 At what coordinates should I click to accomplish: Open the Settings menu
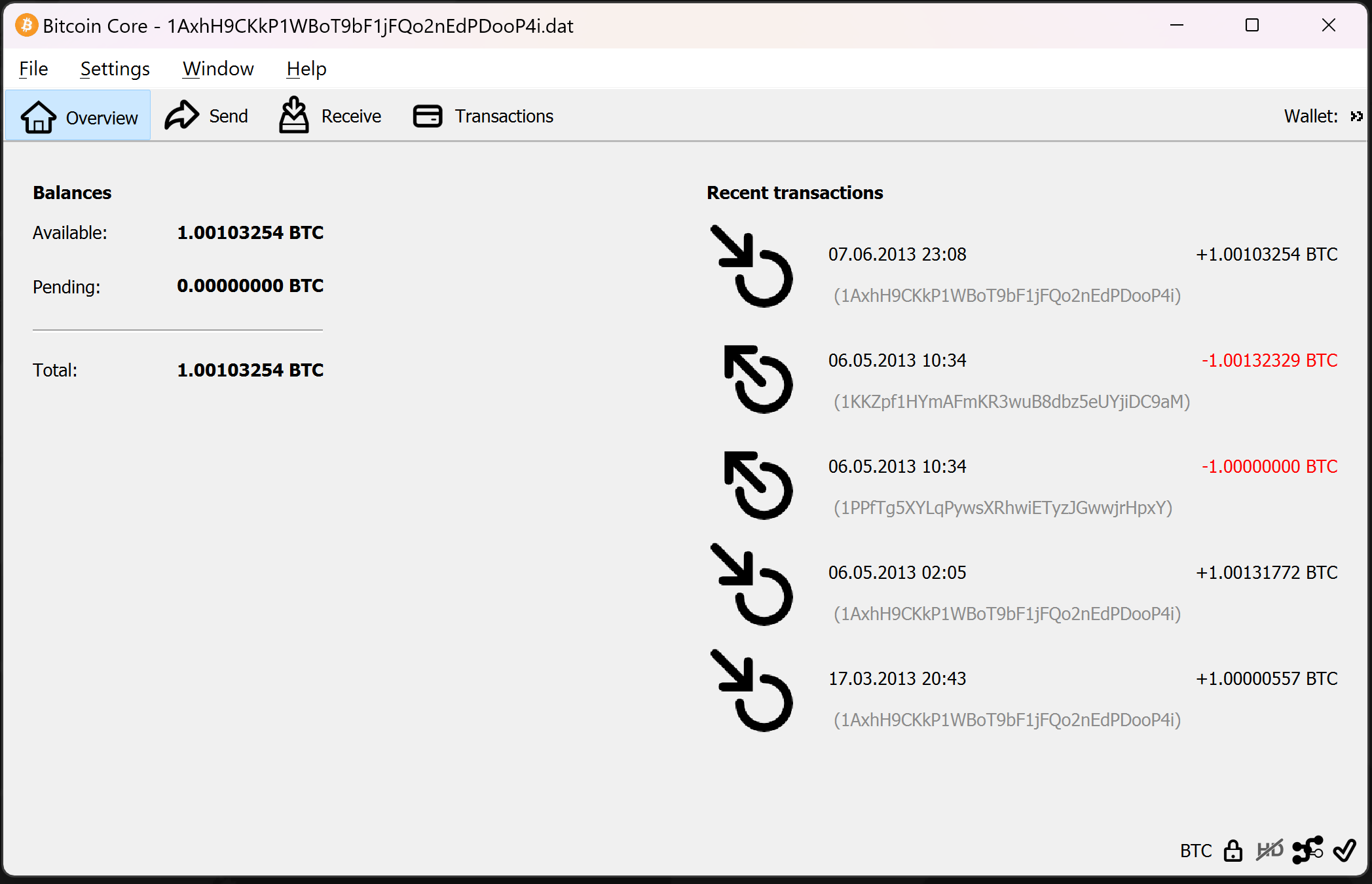tap(115, 69)
